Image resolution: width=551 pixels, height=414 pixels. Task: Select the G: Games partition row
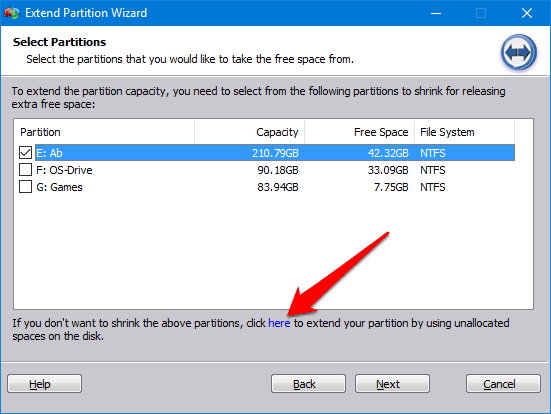(x=275, y=187)
